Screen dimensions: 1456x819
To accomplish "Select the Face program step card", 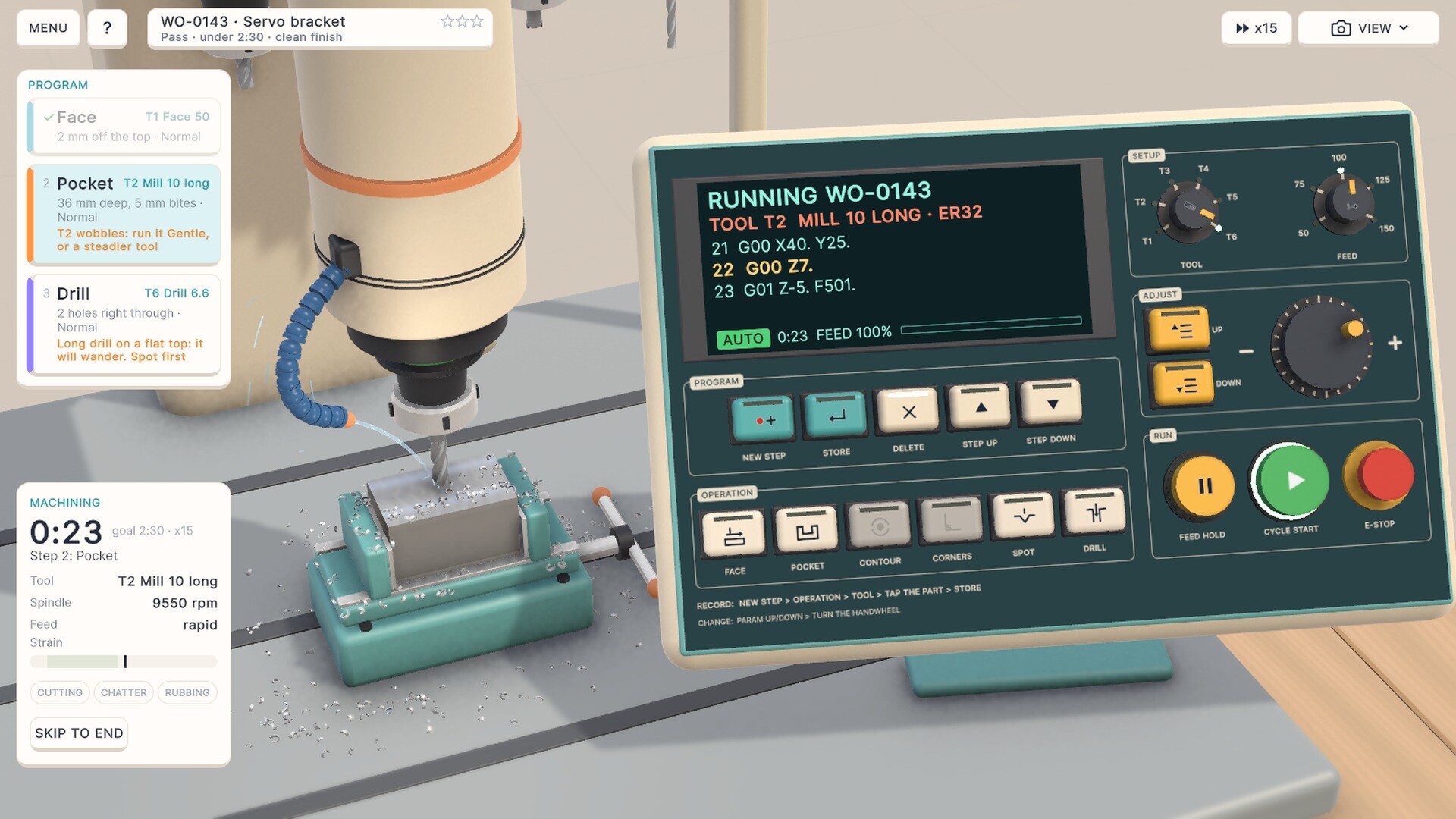I will point(124,126).
